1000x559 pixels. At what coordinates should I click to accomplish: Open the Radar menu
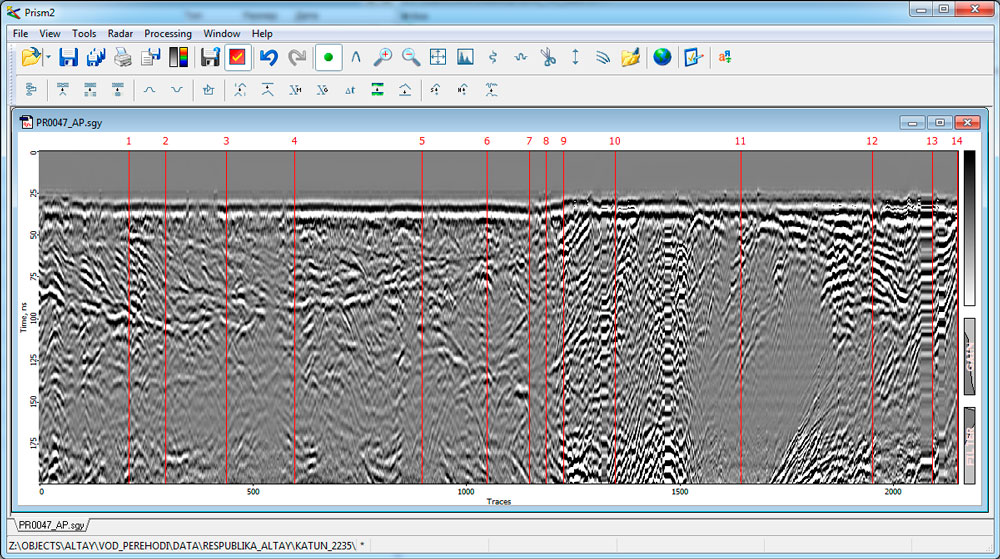click(120, 33)
